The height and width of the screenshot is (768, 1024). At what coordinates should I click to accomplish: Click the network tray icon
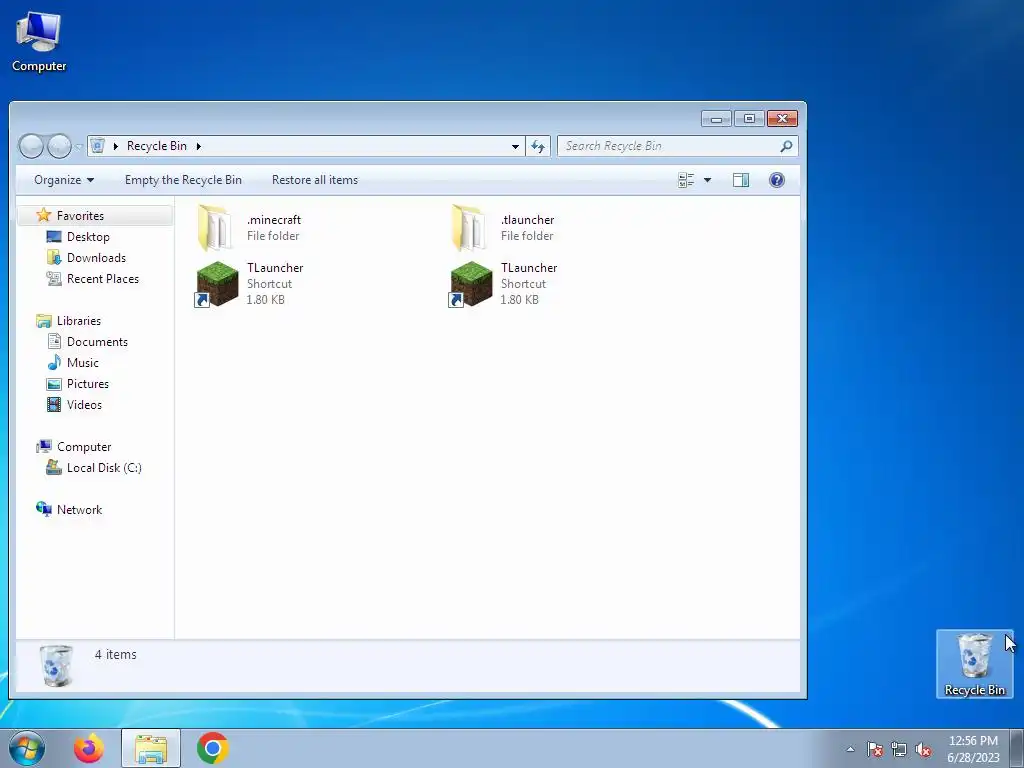tap(899, 749)
